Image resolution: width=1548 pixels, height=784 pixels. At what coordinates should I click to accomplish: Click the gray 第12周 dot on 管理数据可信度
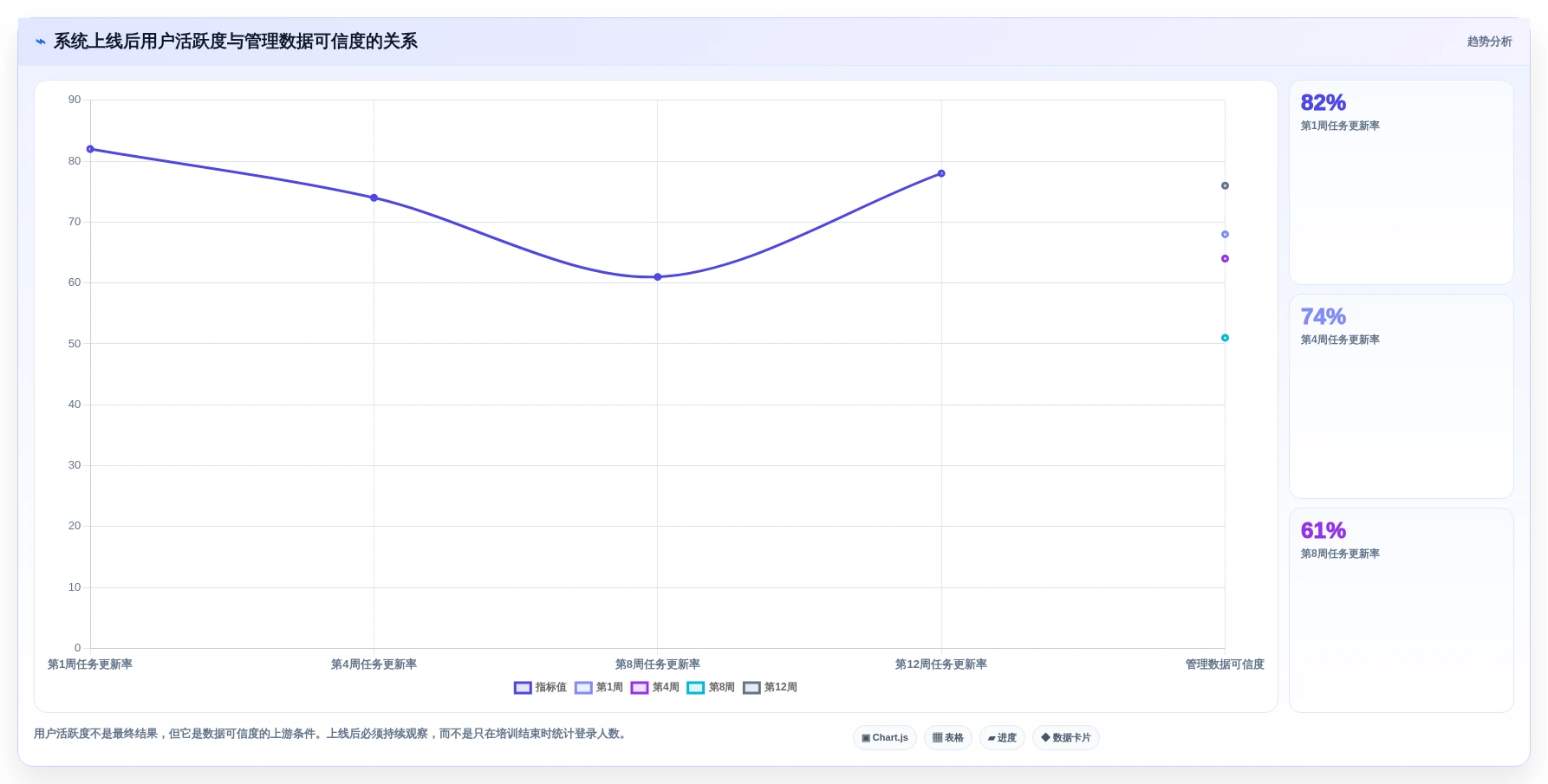(x=1225, y=185)
